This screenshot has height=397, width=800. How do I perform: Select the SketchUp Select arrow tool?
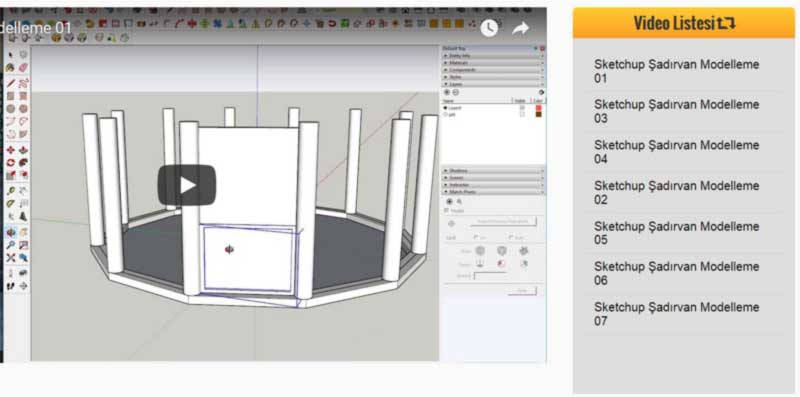tap(10, 54)
